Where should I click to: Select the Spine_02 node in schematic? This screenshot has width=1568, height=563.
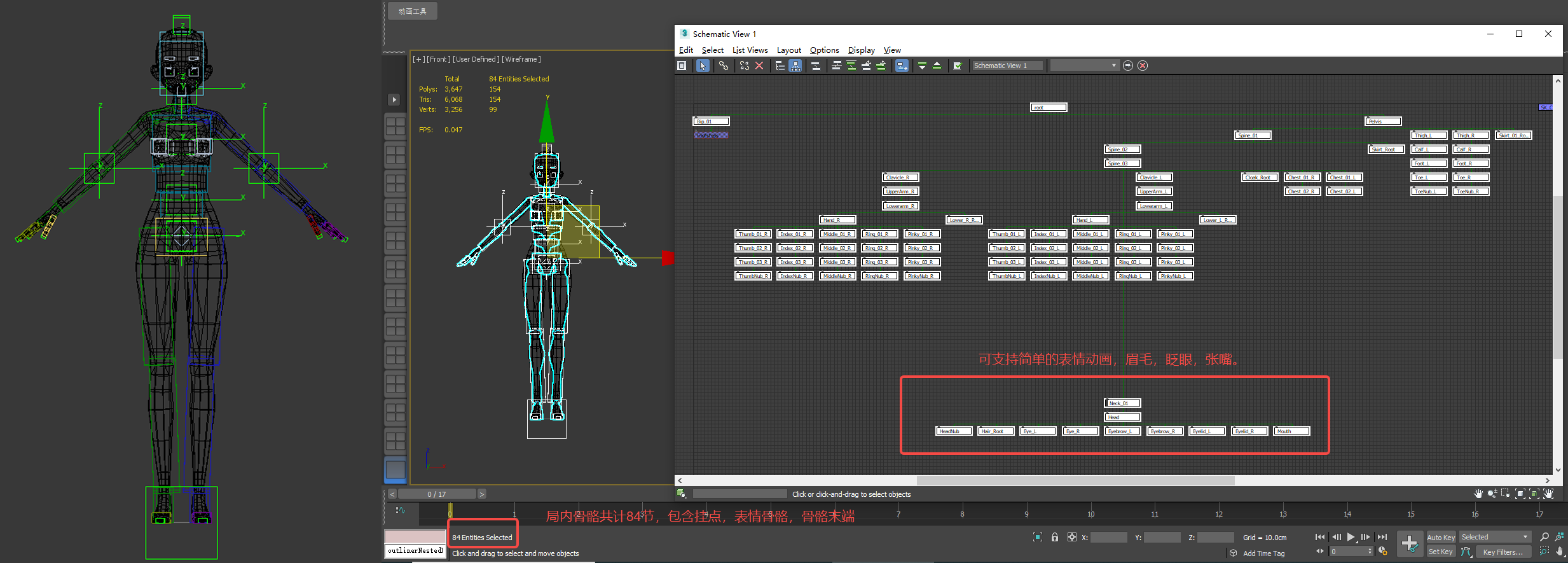pos(1122,149)
